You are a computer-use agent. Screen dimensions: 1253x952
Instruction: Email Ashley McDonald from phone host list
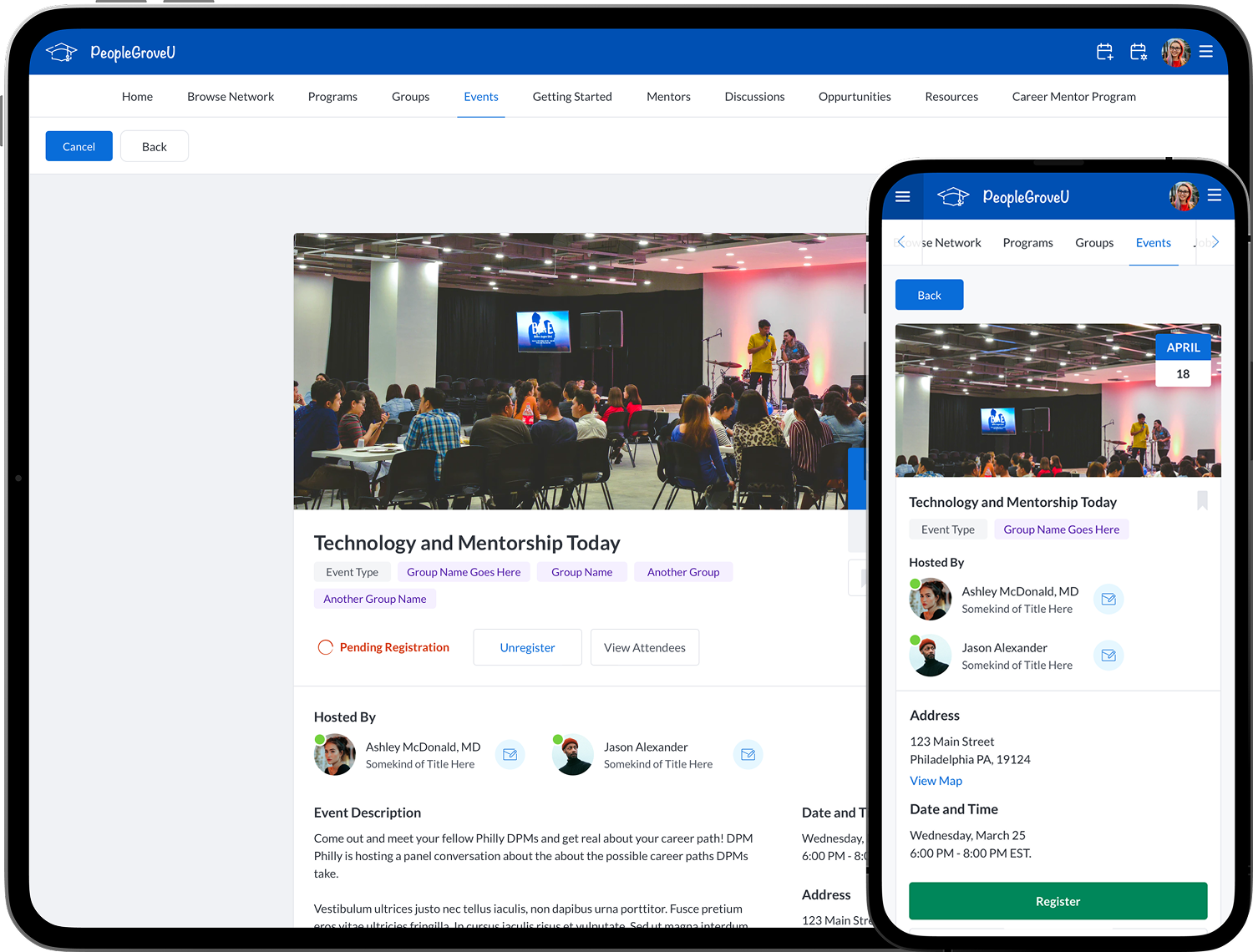click(1108, 599)
